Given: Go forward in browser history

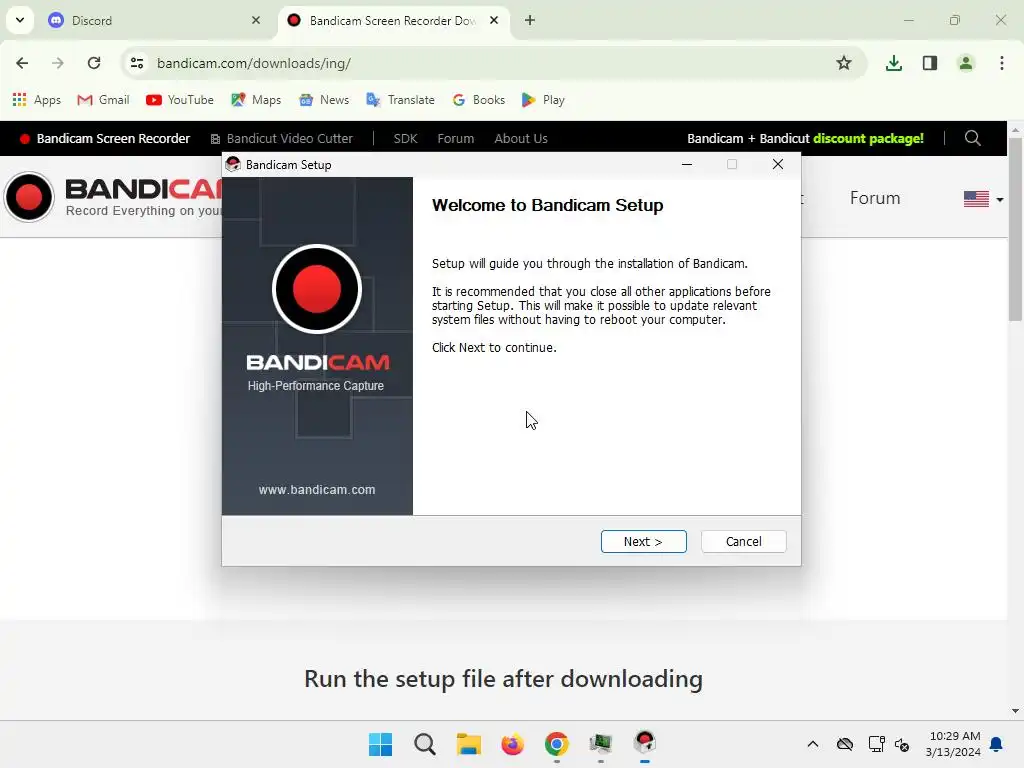Looking at the screenshot, I should coord(58,63).
